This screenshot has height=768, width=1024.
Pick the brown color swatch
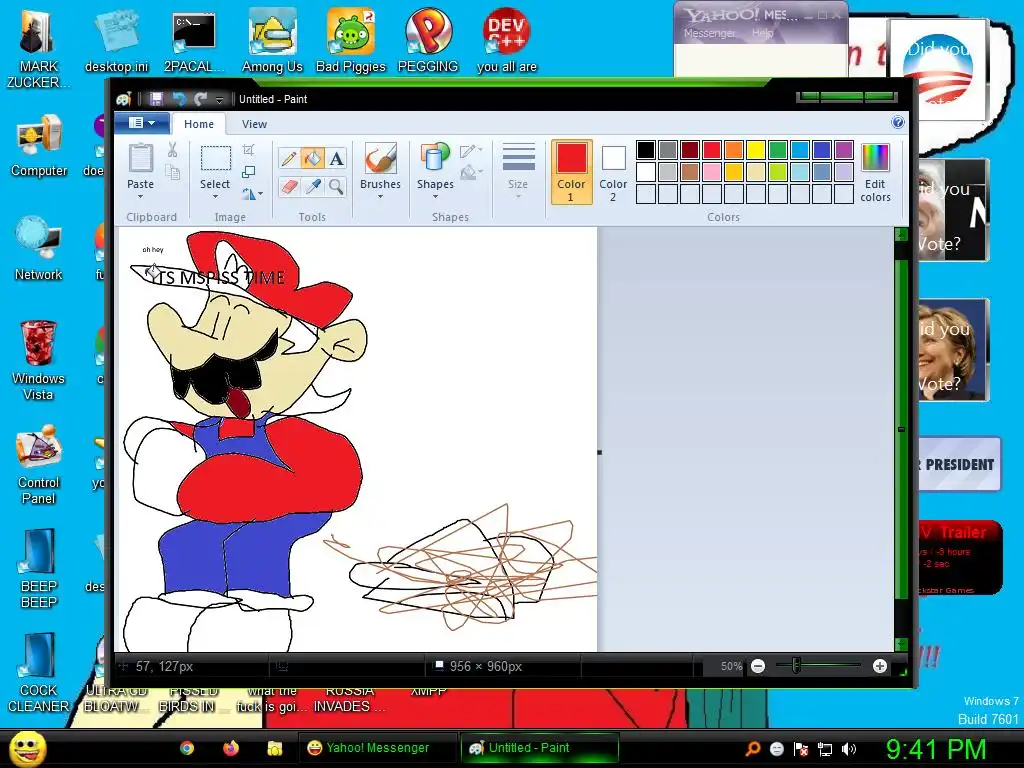(x=690, y=172)
